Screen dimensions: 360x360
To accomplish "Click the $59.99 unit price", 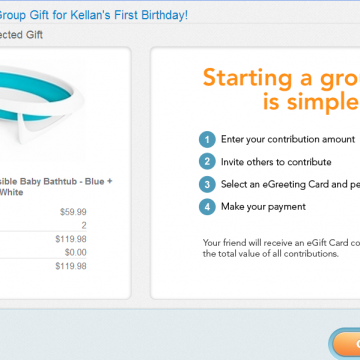I will 73,212.
